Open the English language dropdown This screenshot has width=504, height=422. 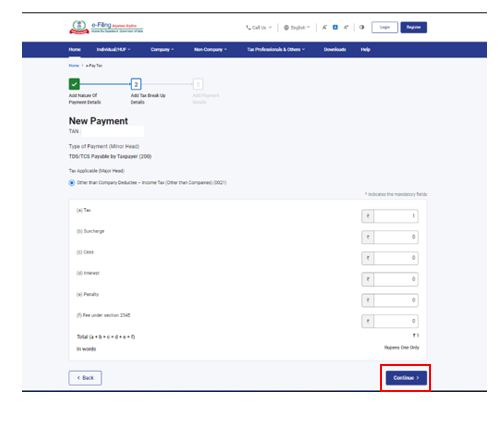(x=297, y=27)
